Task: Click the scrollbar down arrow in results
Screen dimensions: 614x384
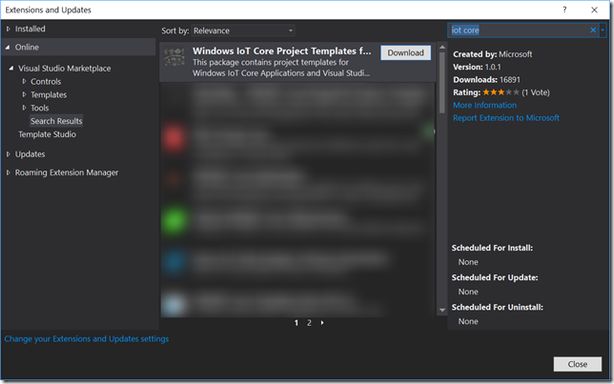Action: point(442,310)
